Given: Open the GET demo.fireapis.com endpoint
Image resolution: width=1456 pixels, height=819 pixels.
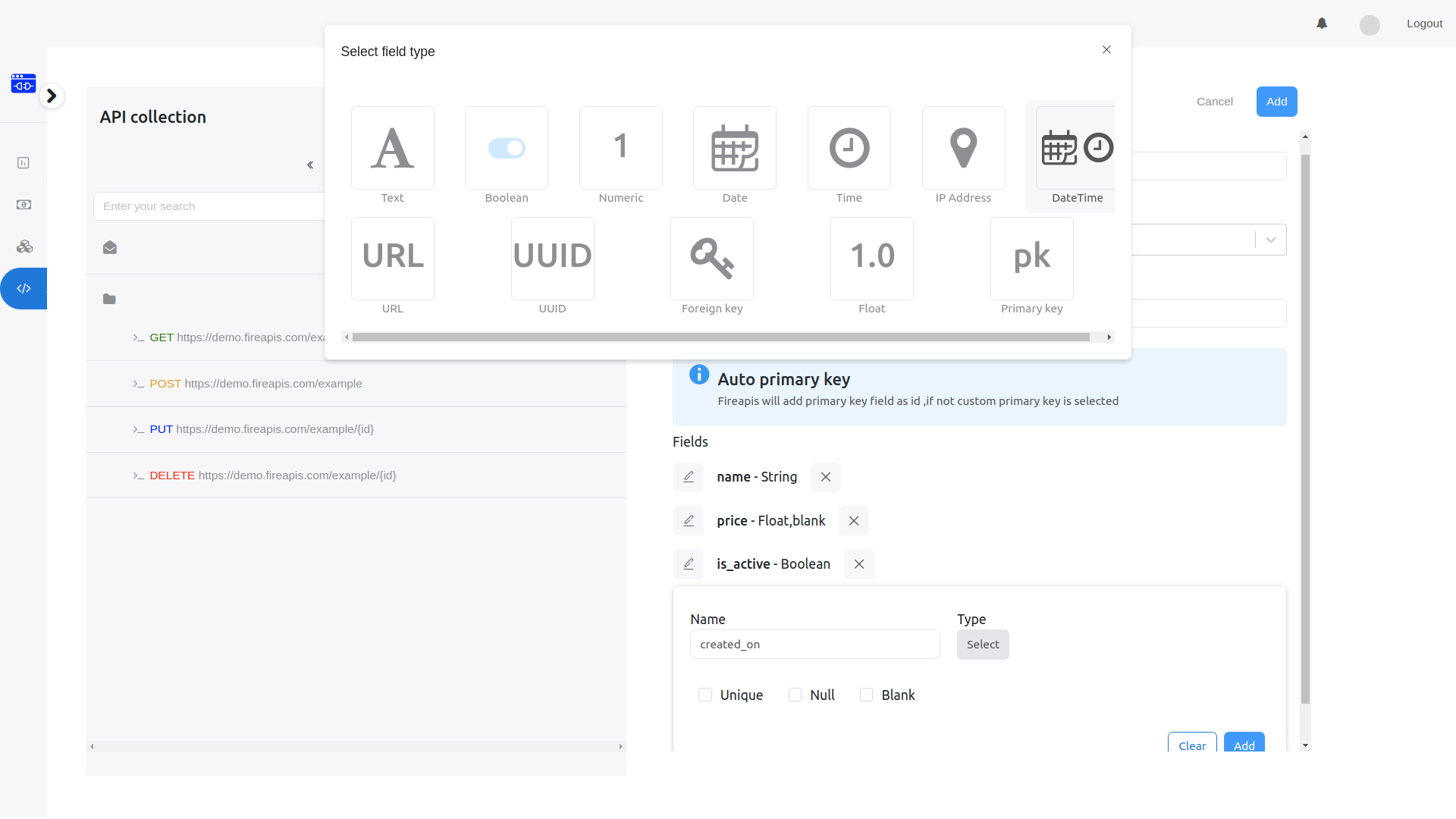Looking at the screenshot, I should [x=228, y=337].
